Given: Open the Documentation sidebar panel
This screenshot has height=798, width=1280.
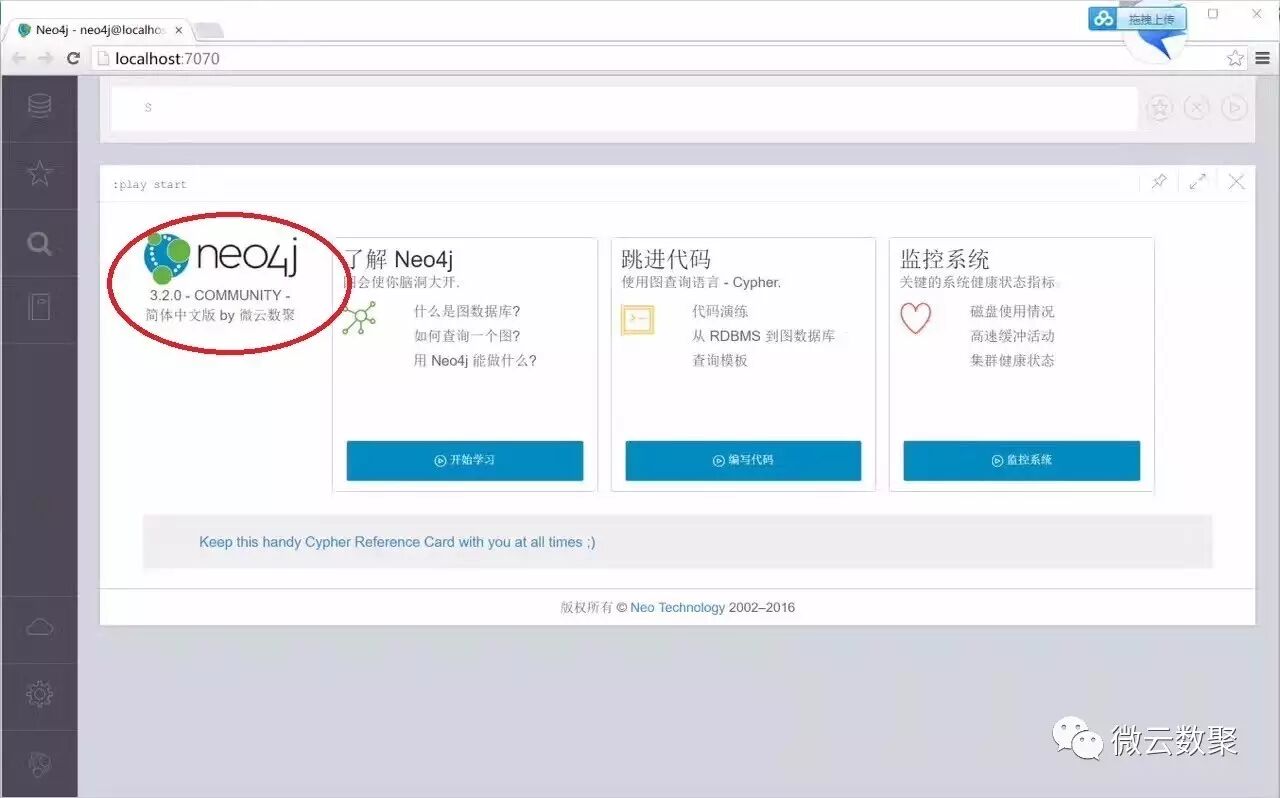Looking at the screenshot, I should click(37, 310).
